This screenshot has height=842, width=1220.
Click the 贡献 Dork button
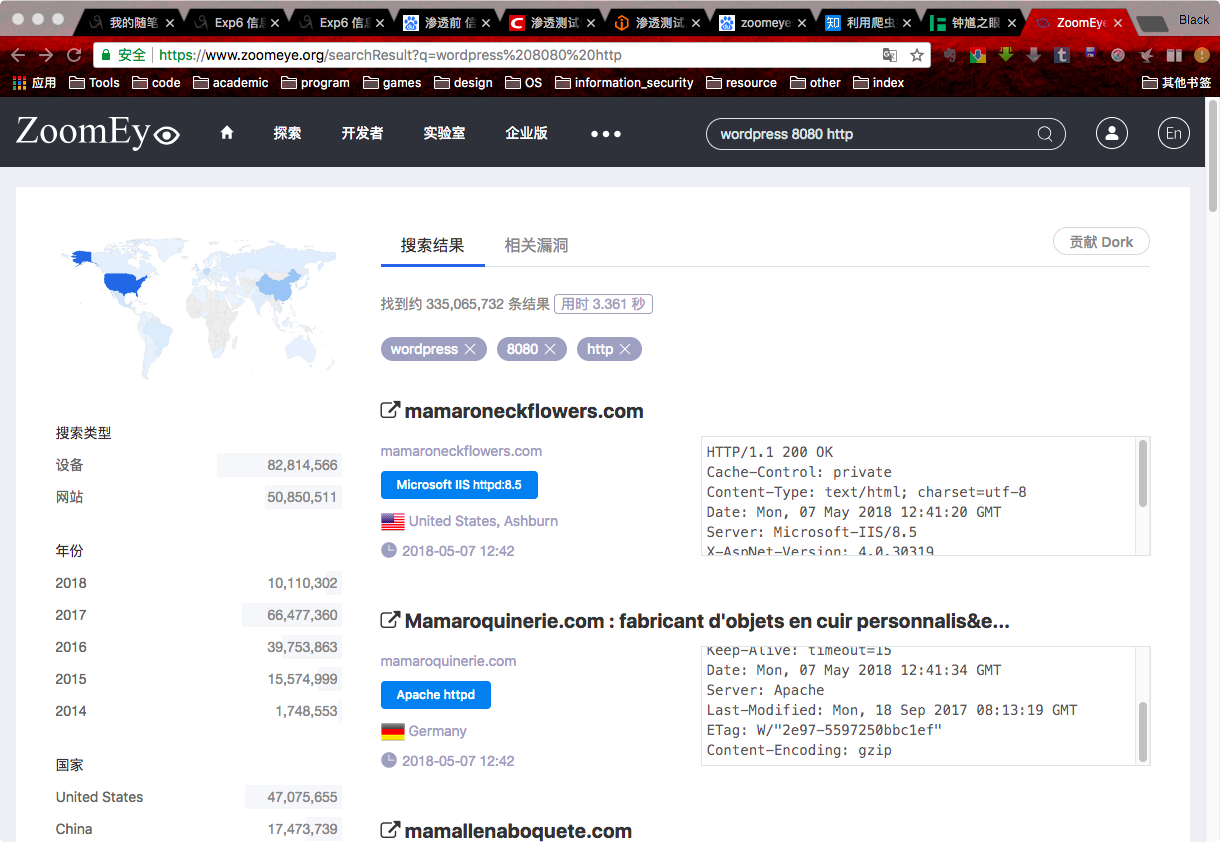point(1101,242)
